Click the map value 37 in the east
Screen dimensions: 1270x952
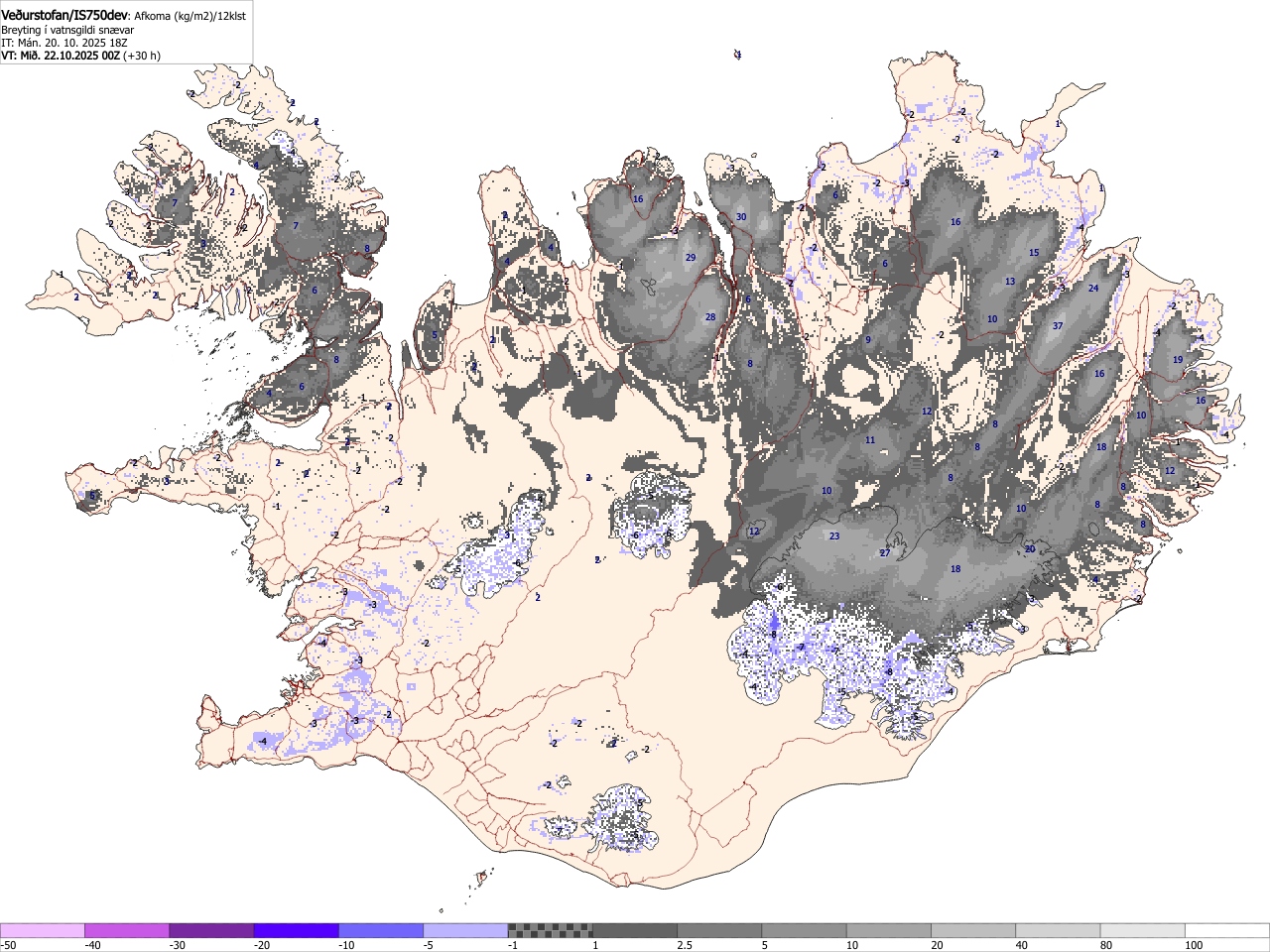pyautogui.click(x=1058, y=326)
